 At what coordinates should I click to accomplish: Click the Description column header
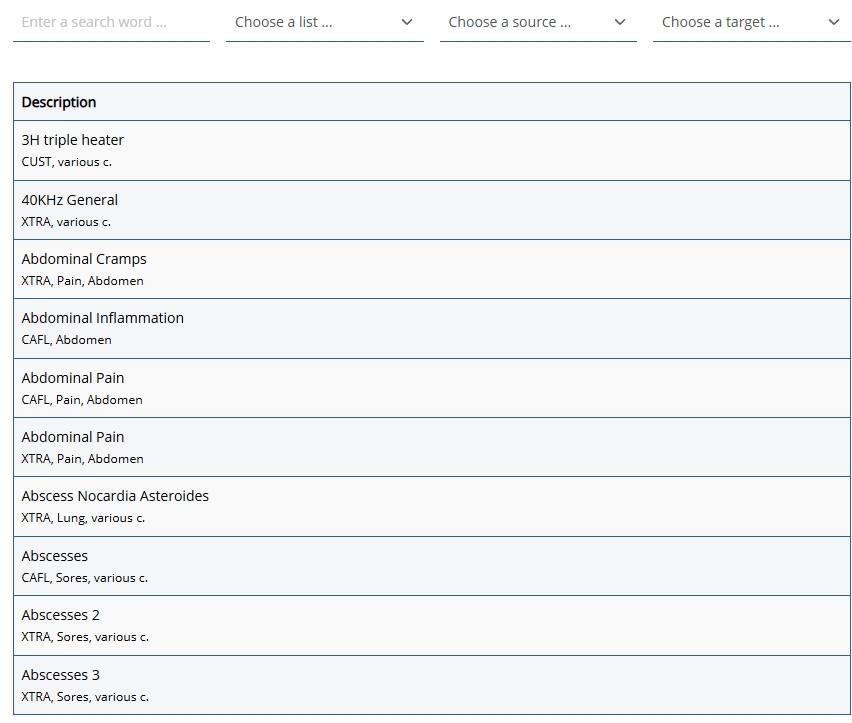59,102
